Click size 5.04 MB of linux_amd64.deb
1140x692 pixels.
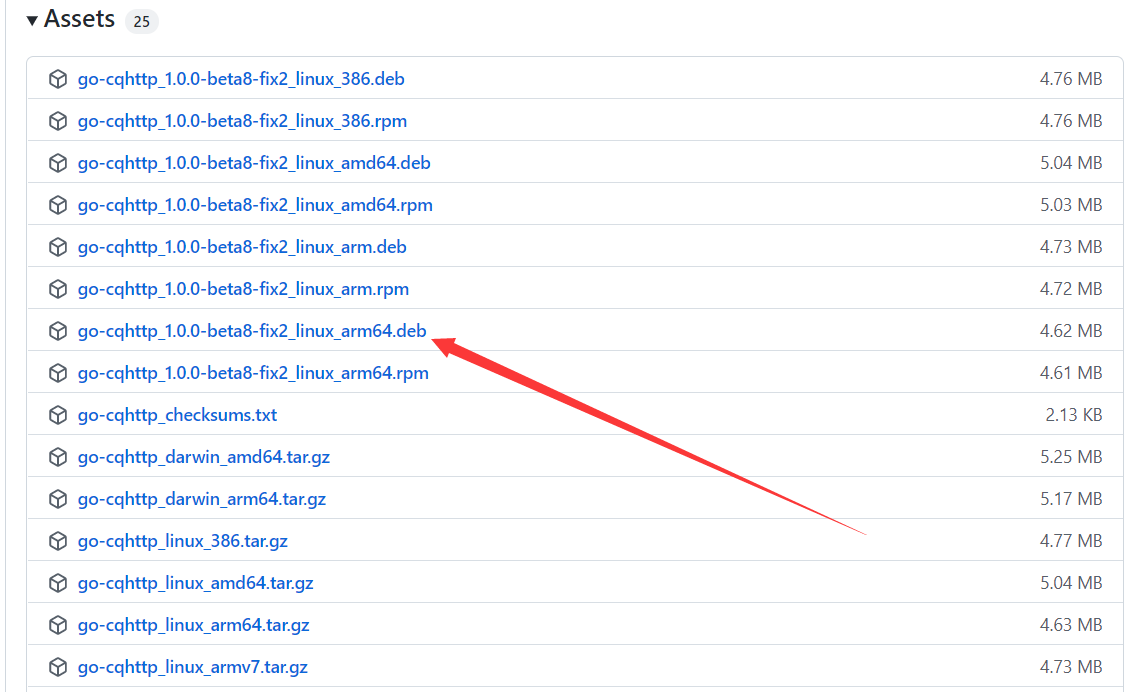[1071, 163]
